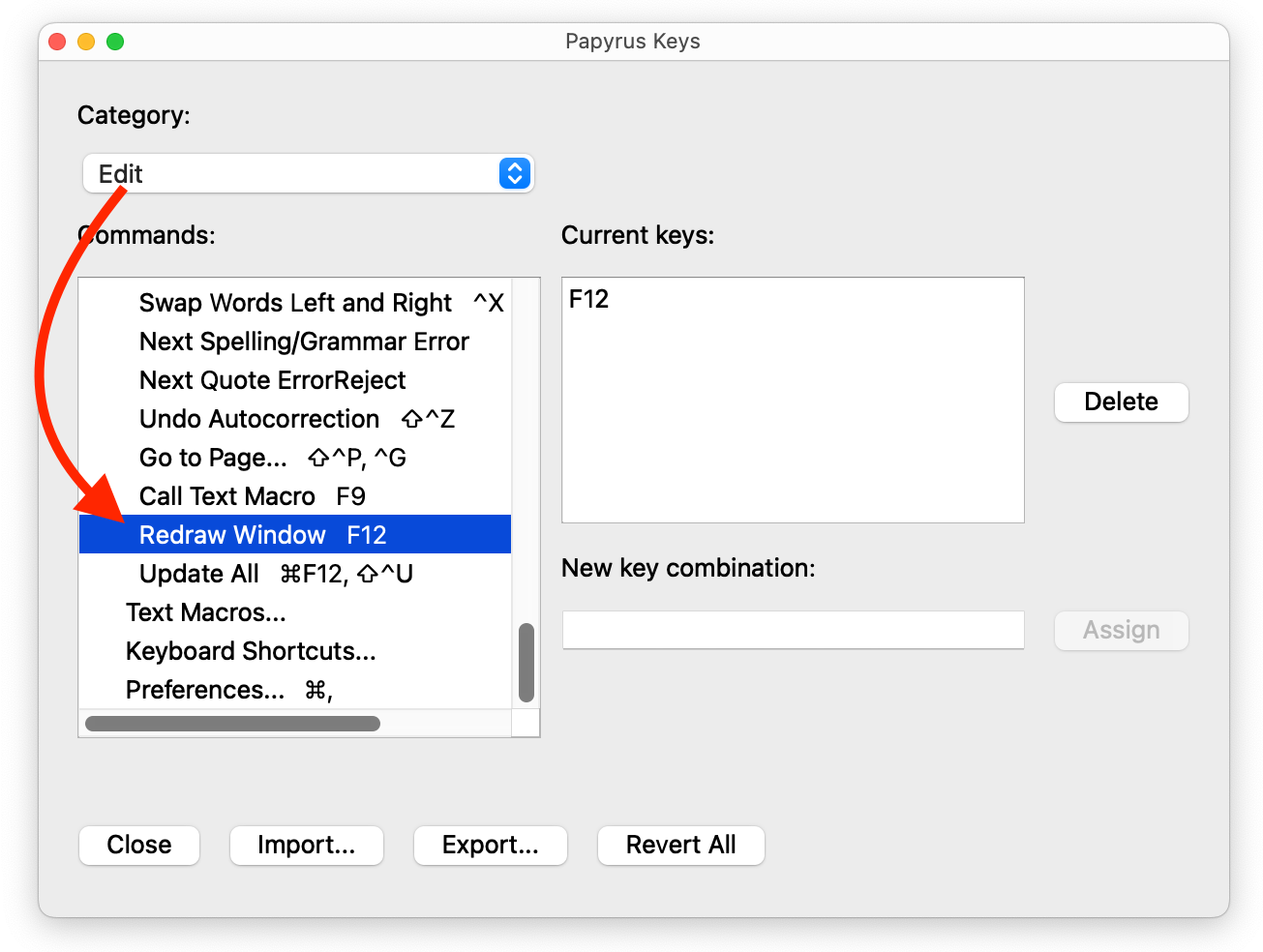Image resolution: width=1263 pixels, height=952 pixels.
Task: Click the Import... button
Action: (x=307, y=845)
